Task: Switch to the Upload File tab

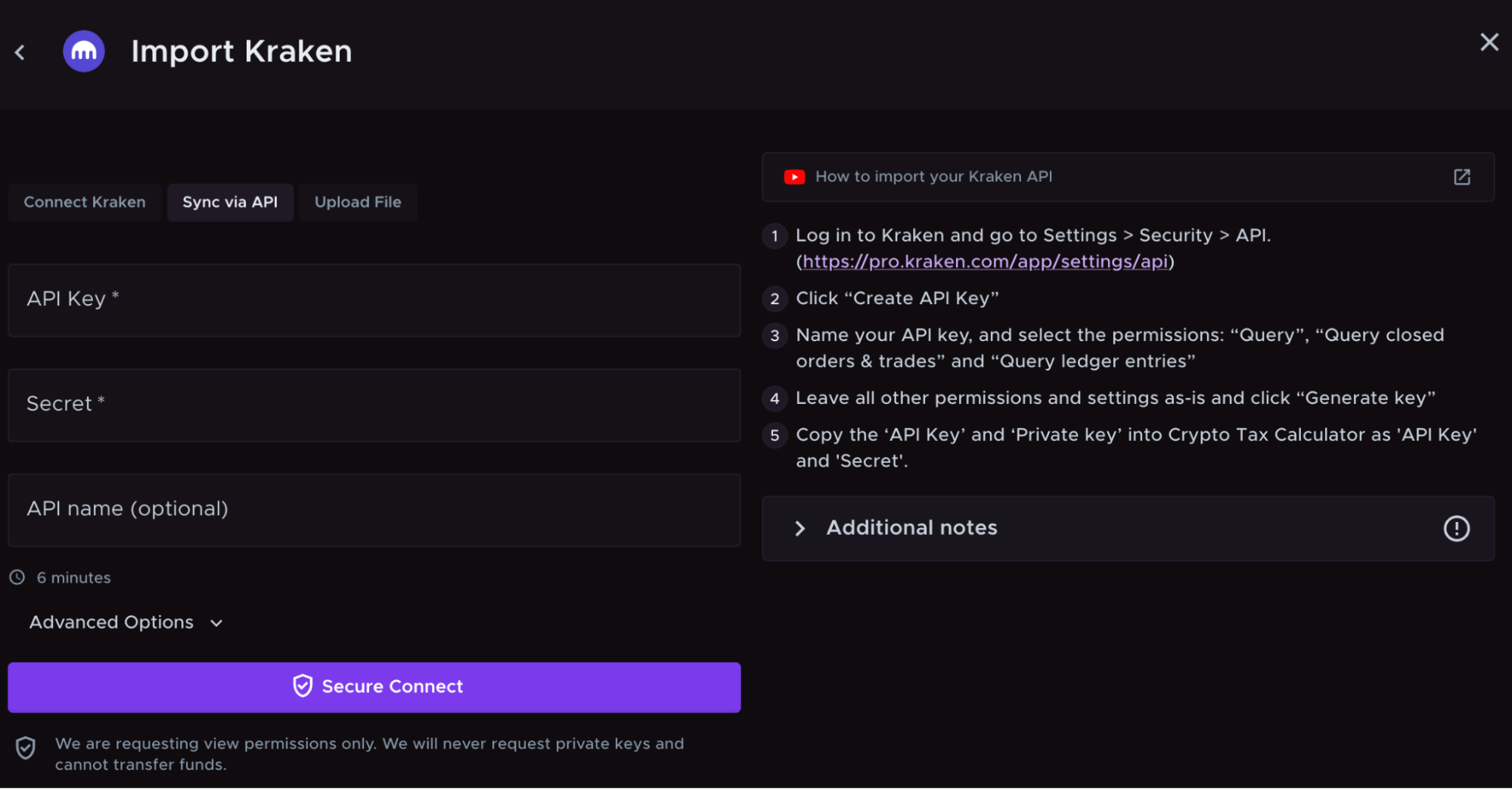Action: coord(358,202)
